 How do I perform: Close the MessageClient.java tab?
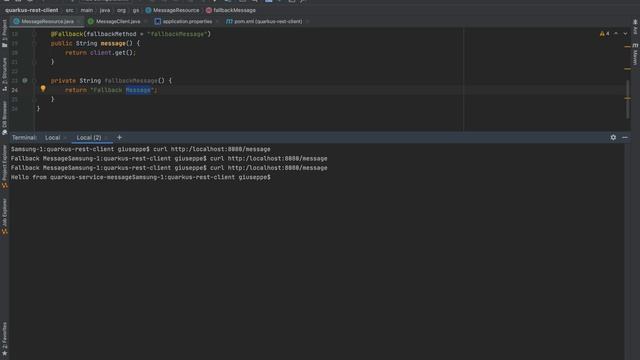tap(145, 21)
